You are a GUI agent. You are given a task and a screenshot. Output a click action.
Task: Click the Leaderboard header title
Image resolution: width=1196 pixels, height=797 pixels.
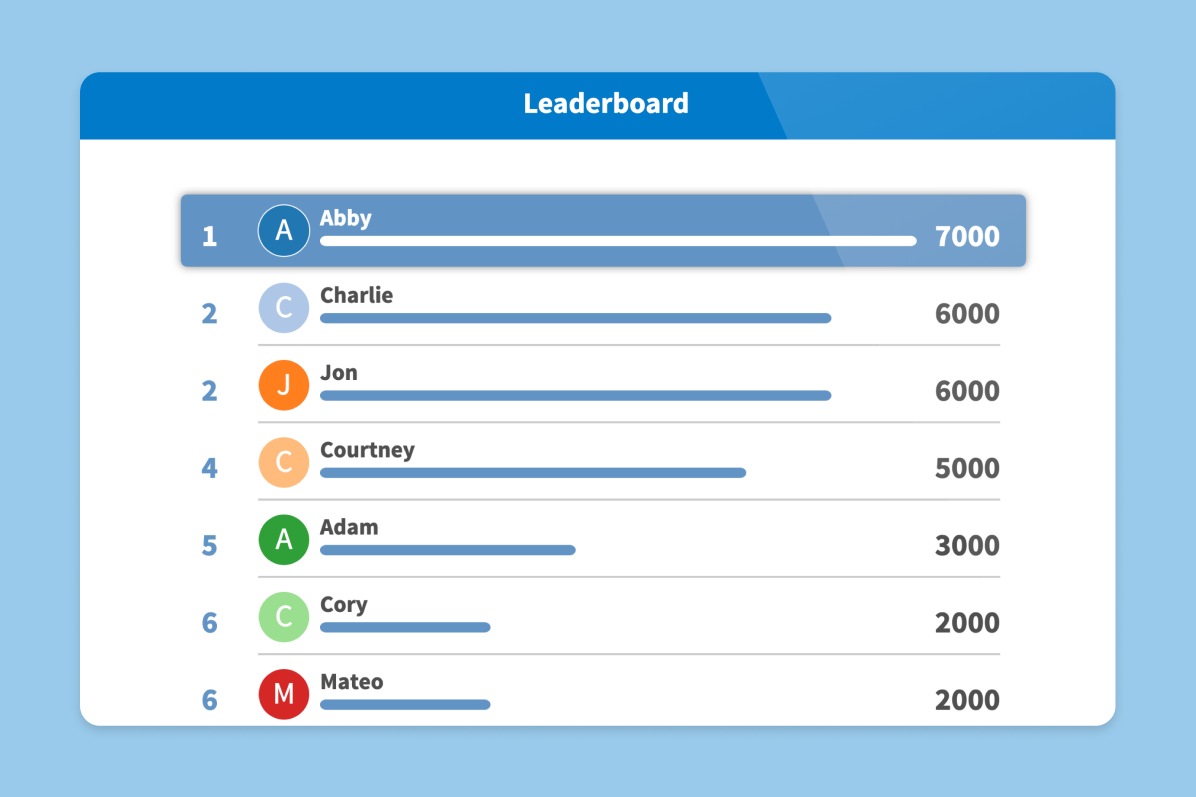(606, 104)
